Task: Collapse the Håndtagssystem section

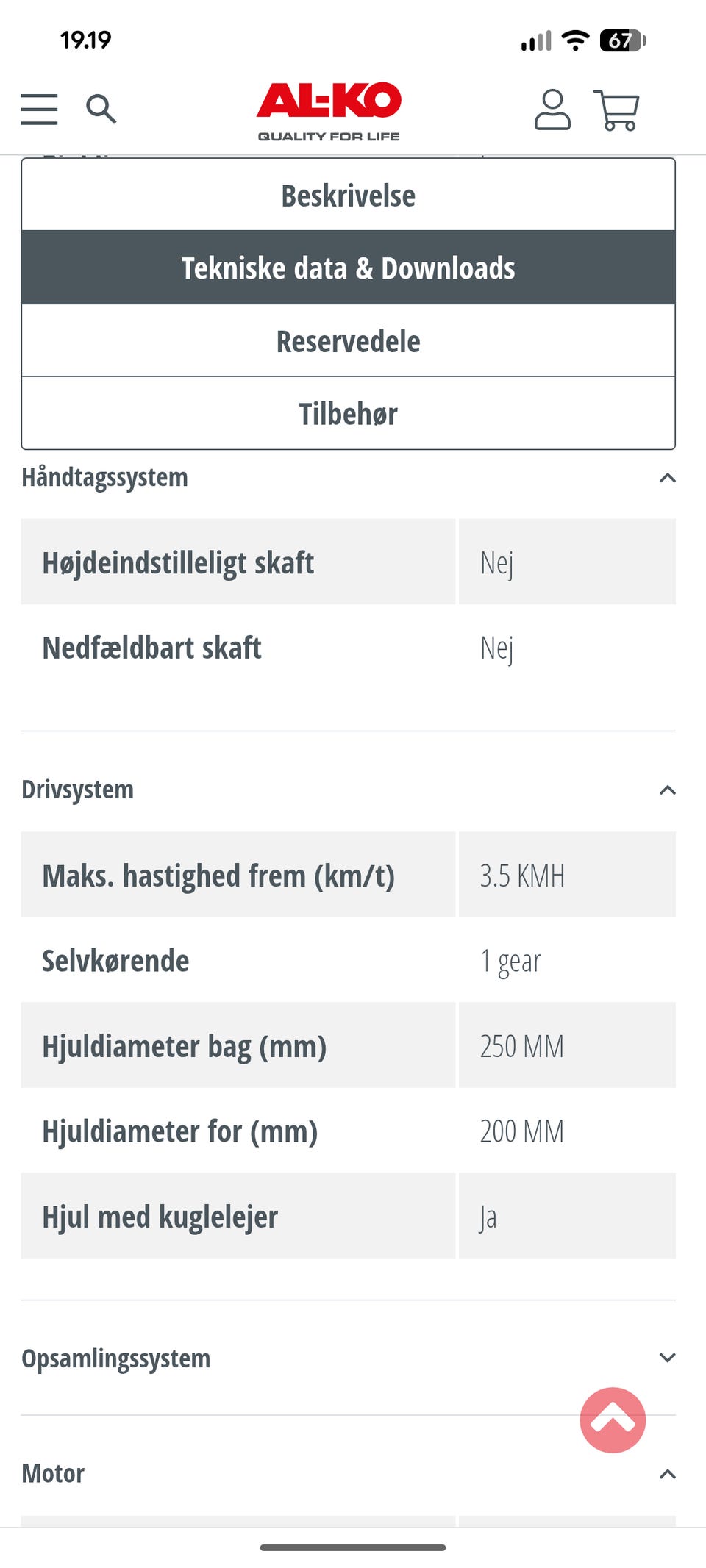Action: pyautogui.click(x=667, y=478)
